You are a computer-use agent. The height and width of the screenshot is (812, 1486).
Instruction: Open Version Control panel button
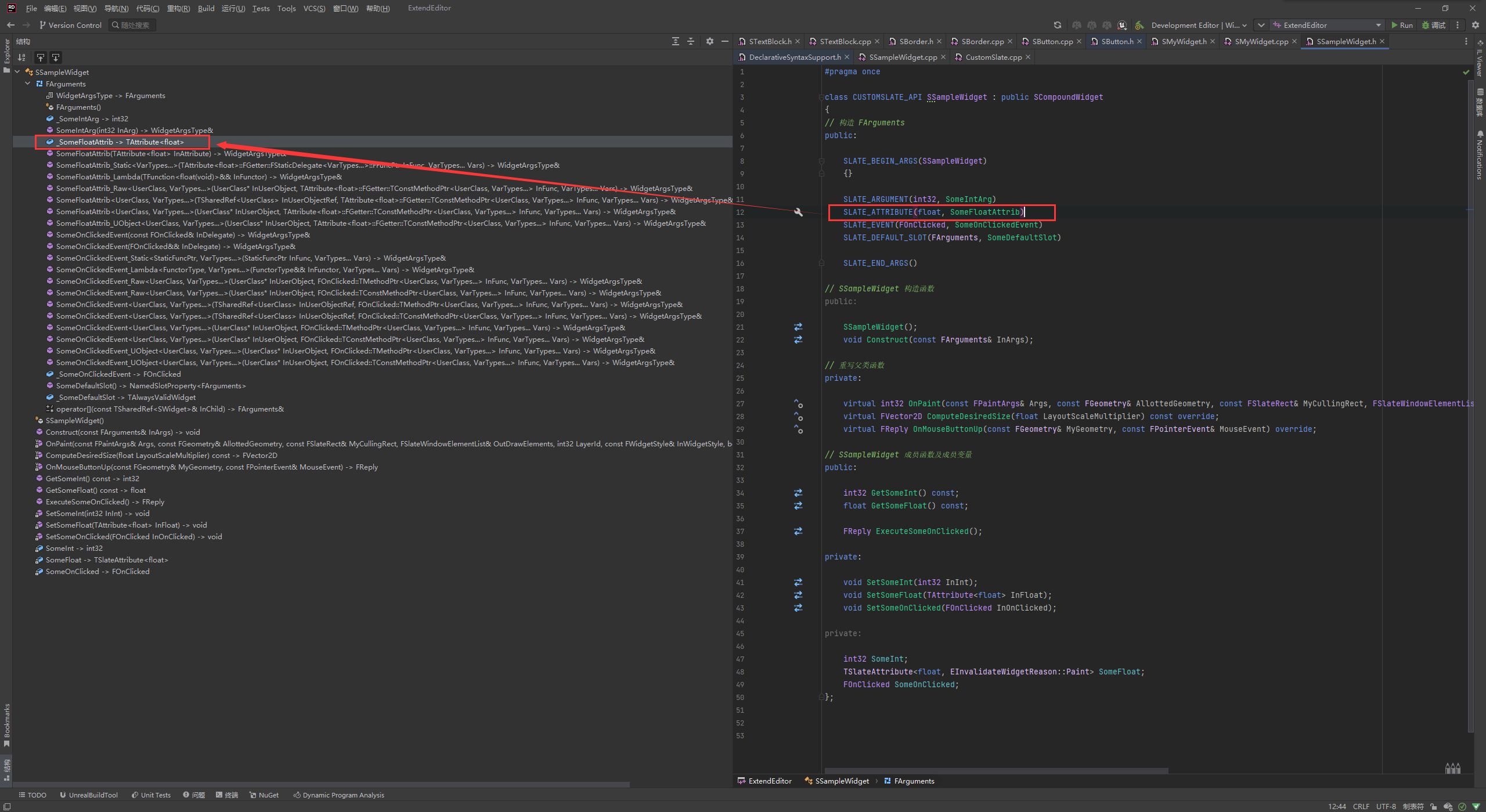tap(70, 25)
